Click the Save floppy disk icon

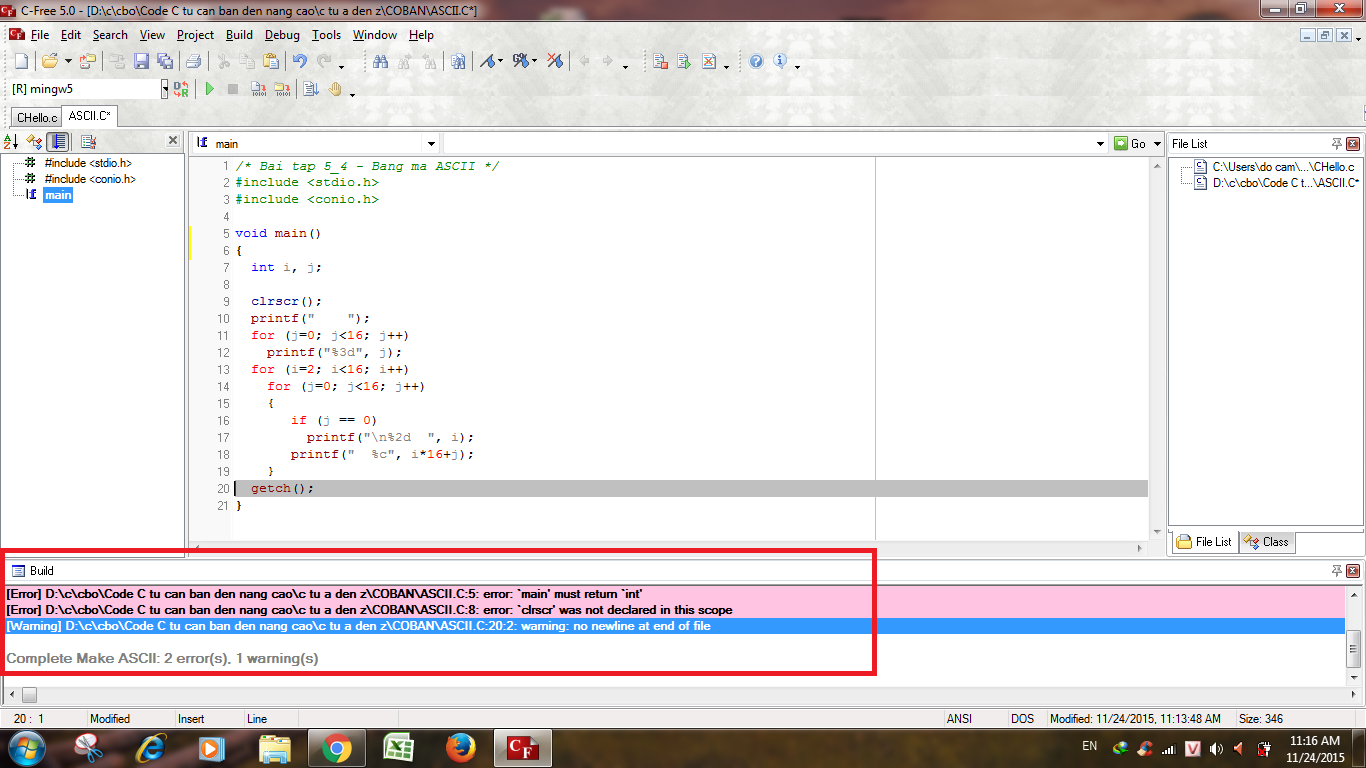coord(141,61)
